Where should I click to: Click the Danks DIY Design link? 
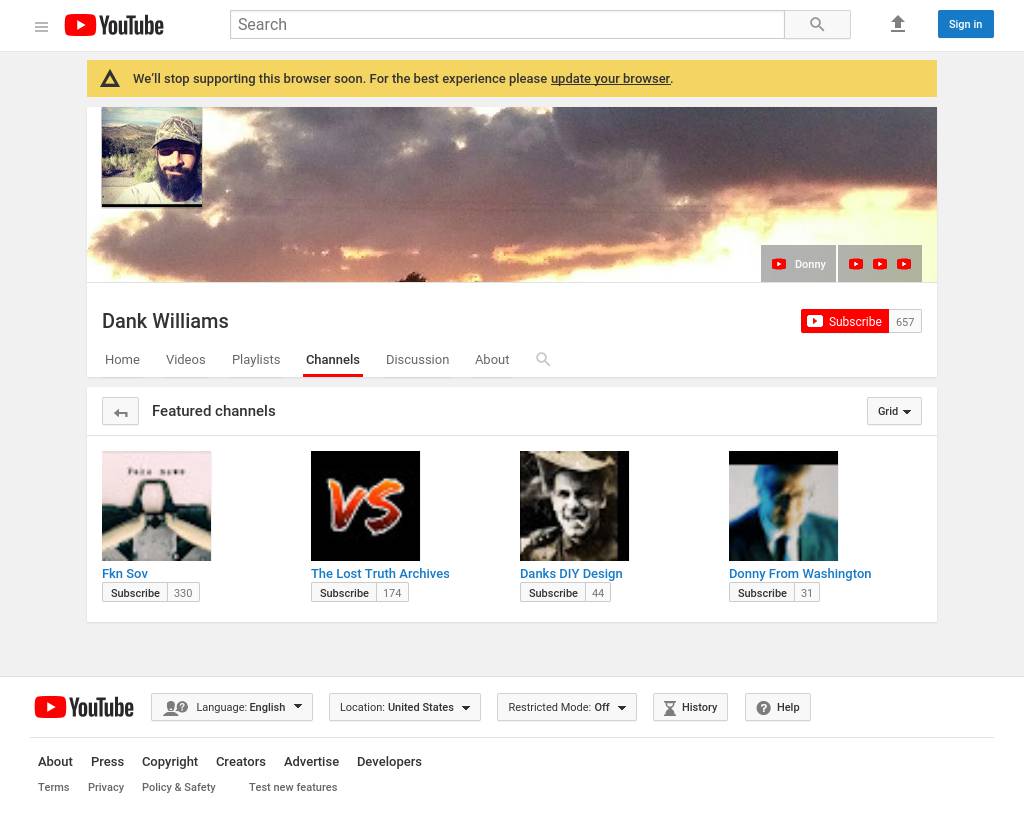571,573
